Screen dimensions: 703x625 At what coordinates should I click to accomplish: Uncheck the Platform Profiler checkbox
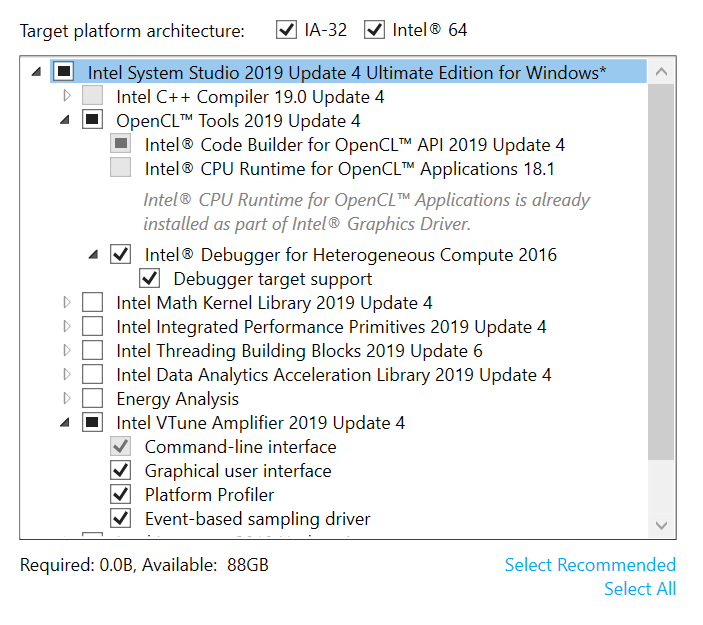(121, 494)
